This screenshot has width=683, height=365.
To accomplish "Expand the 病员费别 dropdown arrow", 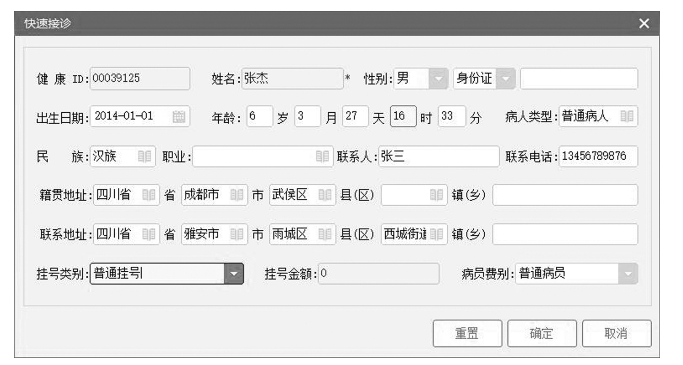I will click(x=628, y=274).
